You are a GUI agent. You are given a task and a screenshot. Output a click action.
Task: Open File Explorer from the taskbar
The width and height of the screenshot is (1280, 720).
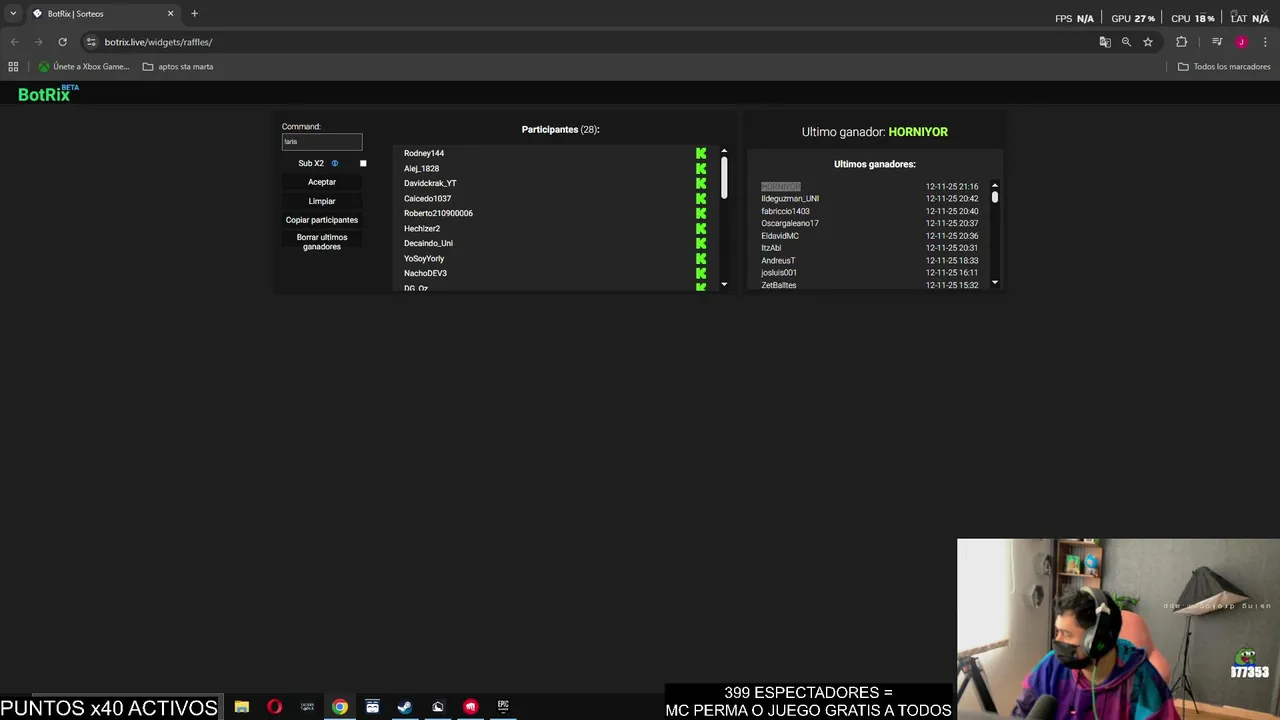(242, 707)
